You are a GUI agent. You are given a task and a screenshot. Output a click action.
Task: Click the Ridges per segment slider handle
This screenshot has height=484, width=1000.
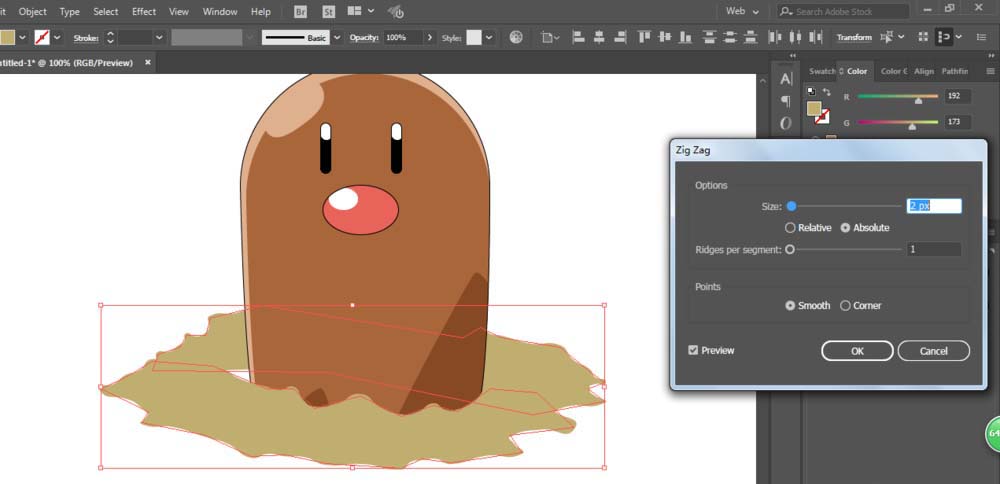[x=790, y=250]
